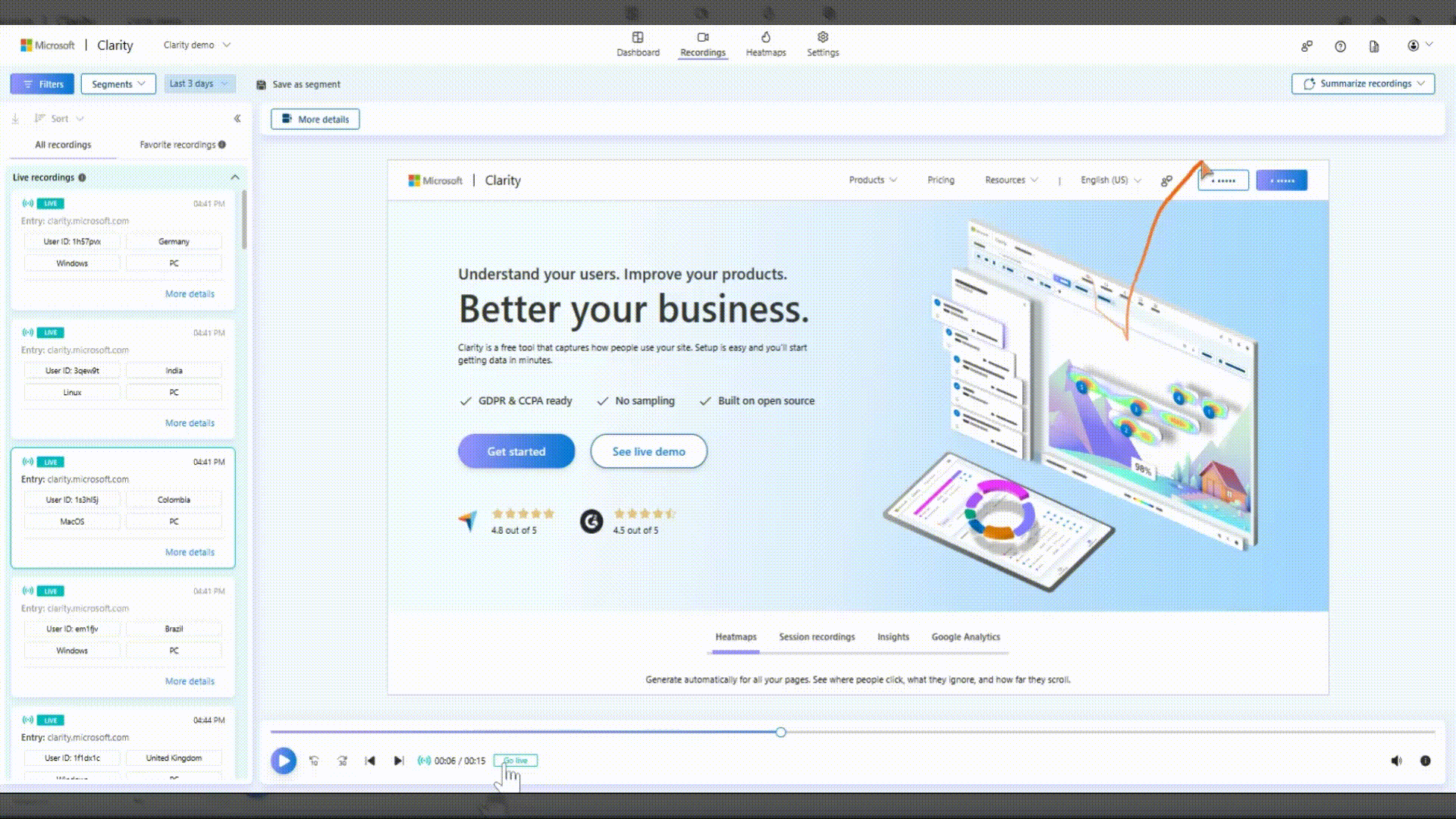Click the collapse sidebar arrow icon
The image size is (1456, 819).
tap(237, 118)
